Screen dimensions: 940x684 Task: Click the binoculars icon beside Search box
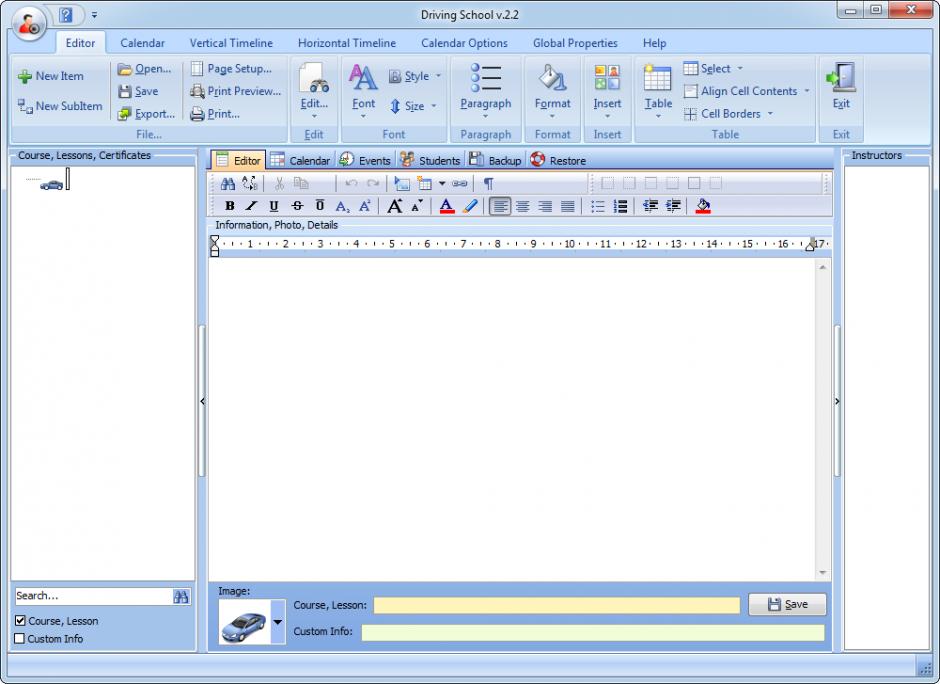tap(181, 596)
